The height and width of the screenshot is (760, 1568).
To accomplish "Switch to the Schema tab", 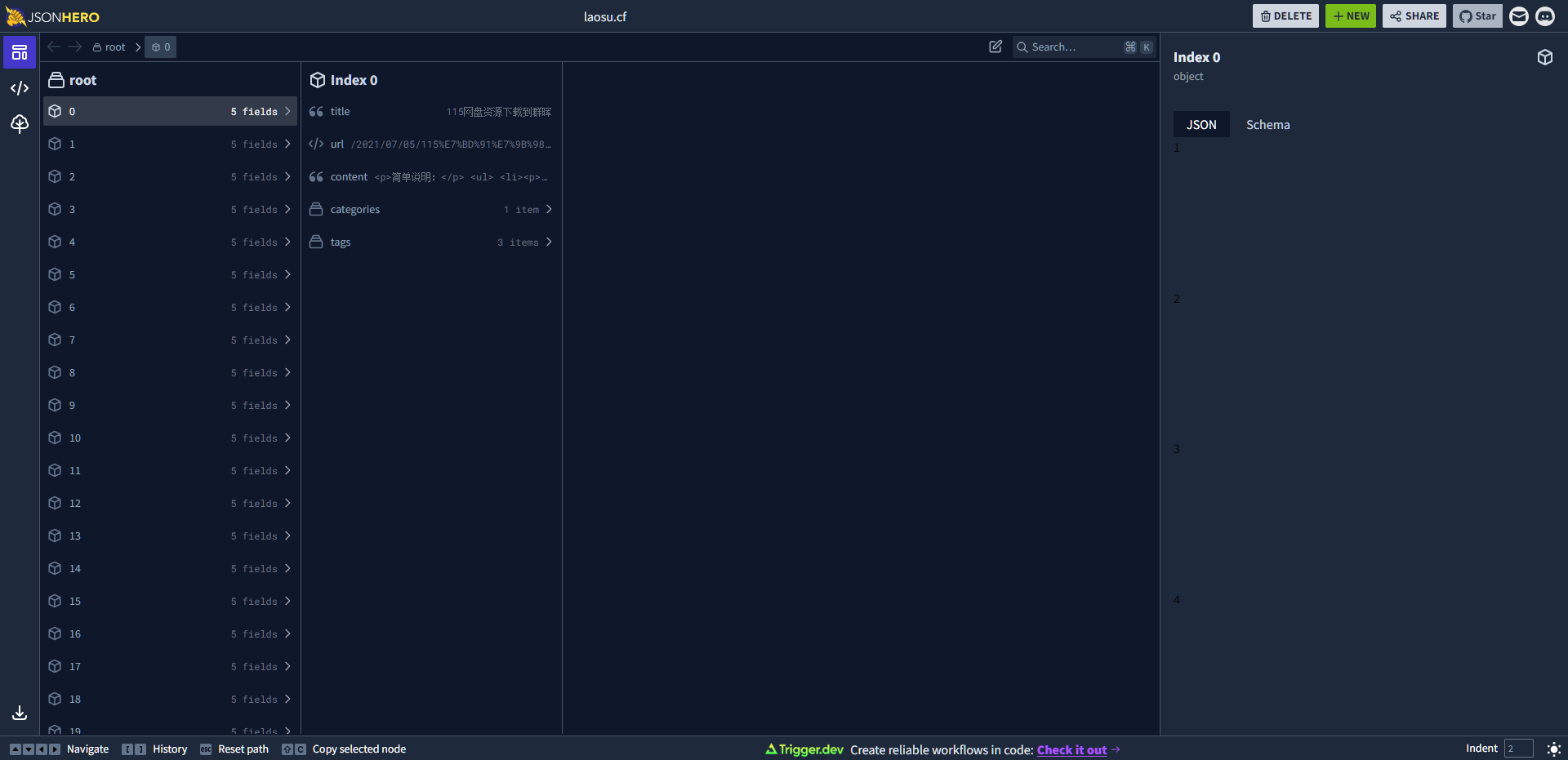I will pyautogui.click(x=1267, y=124).
